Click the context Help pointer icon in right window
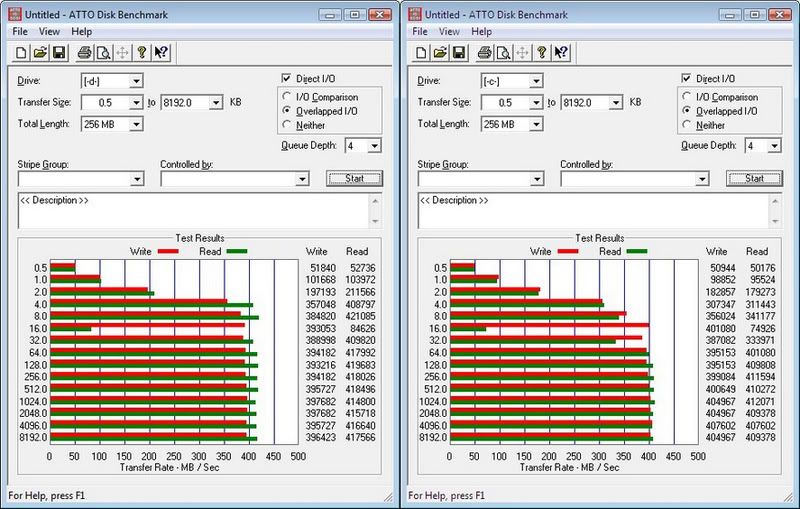The height and width of the screenshot is (509, 800). pos(563,52)
